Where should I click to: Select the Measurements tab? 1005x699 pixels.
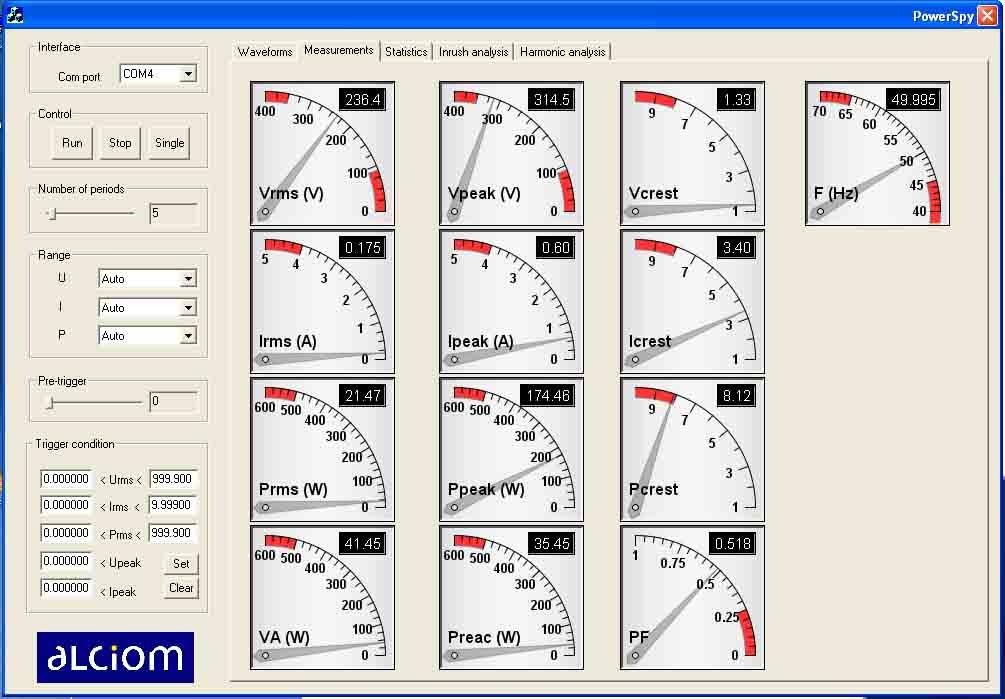pyautogui.click(x=338, y=50)
